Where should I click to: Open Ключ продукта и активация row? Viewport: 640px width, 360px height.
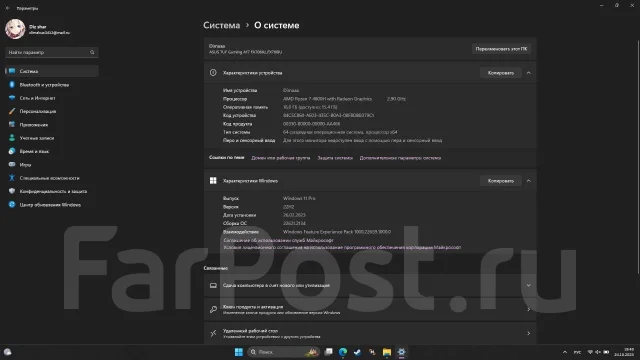(x=370, y=309)
